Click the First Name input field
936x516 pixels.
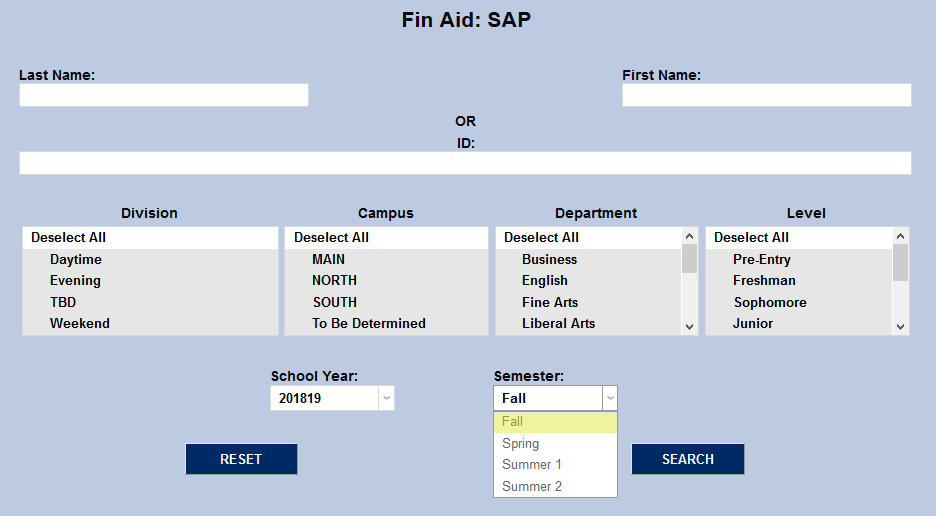point(766,95)
